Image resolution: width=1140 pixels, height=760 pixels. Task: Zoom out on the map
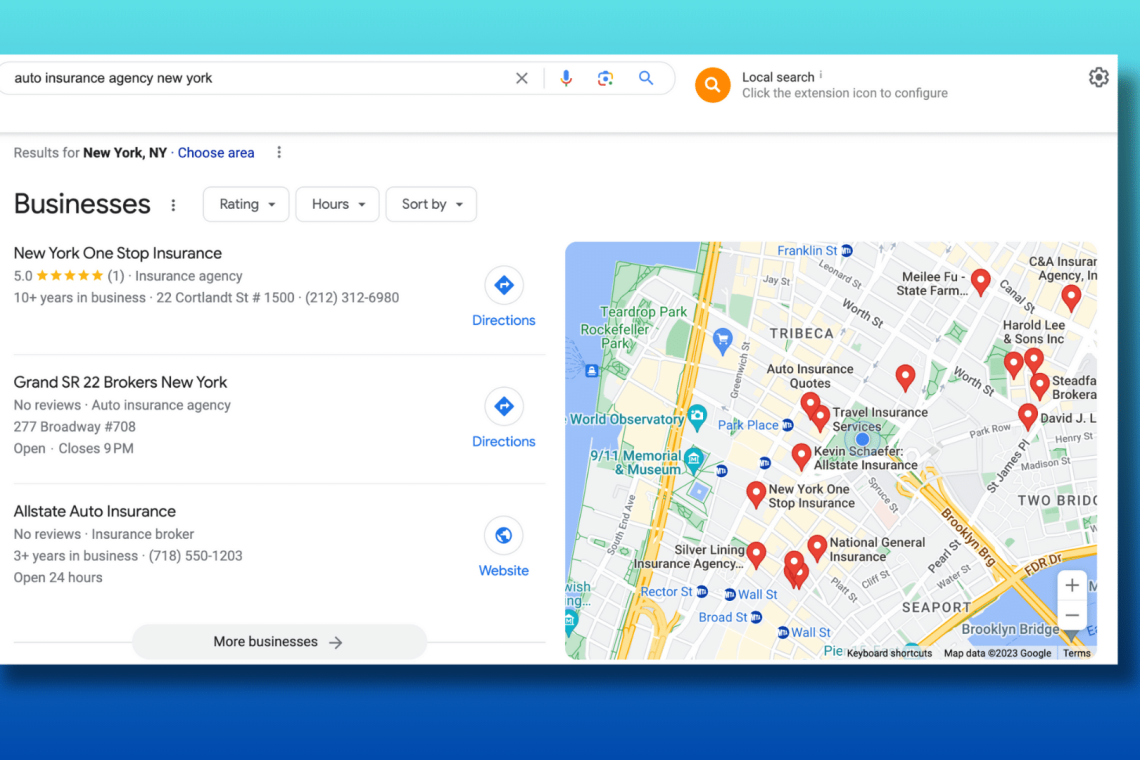pyautogui.click(x=1072, y=615)
